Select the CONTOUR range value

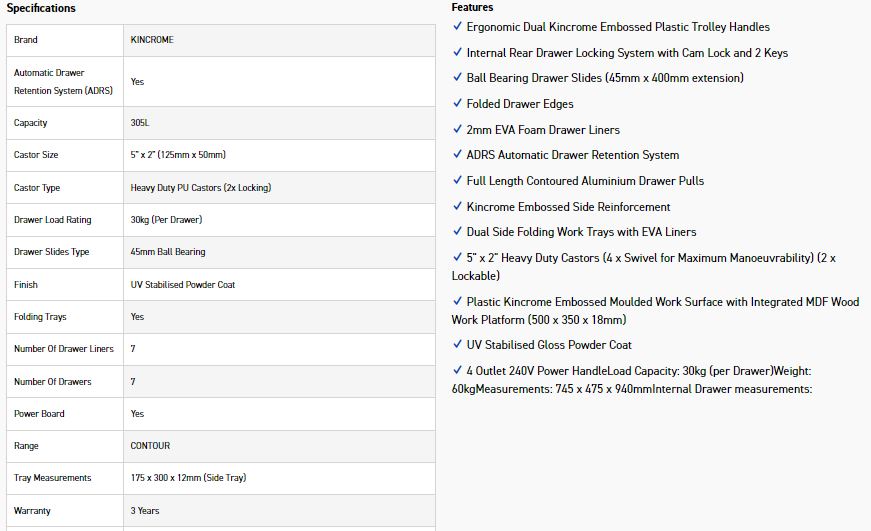[x=150, y=446]
